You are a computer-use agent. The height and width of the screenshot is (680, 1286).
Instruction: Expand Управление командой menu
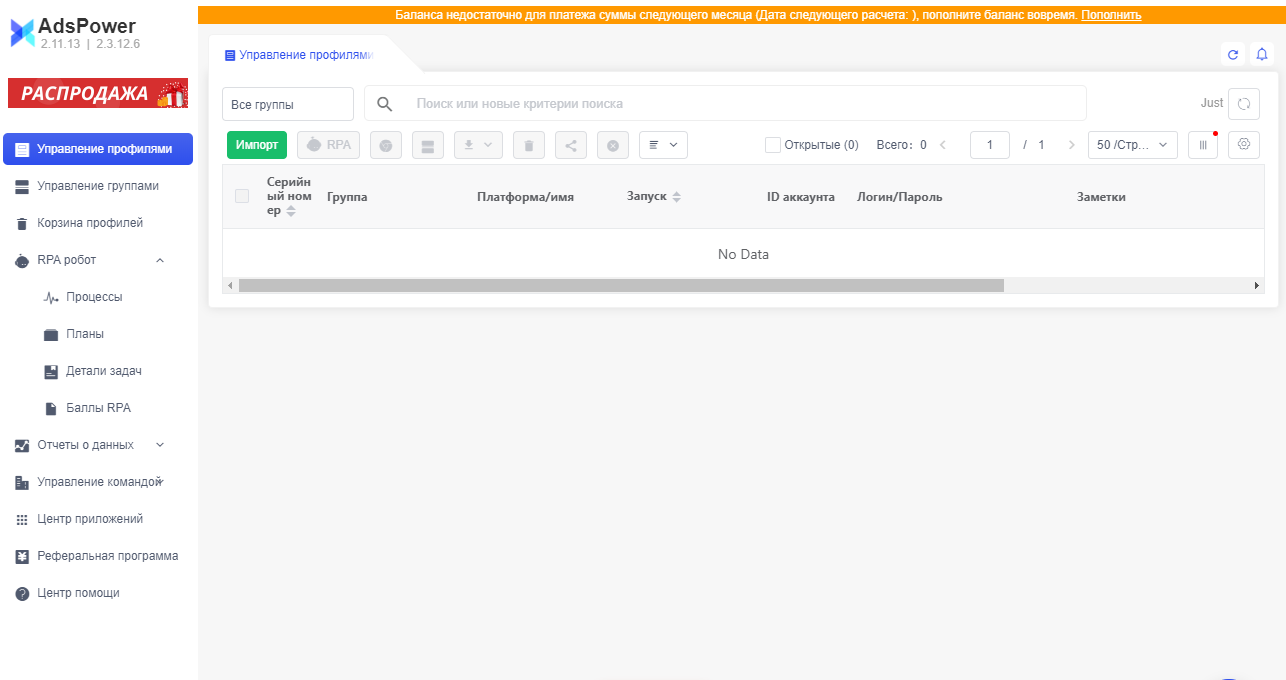point(98,482)
